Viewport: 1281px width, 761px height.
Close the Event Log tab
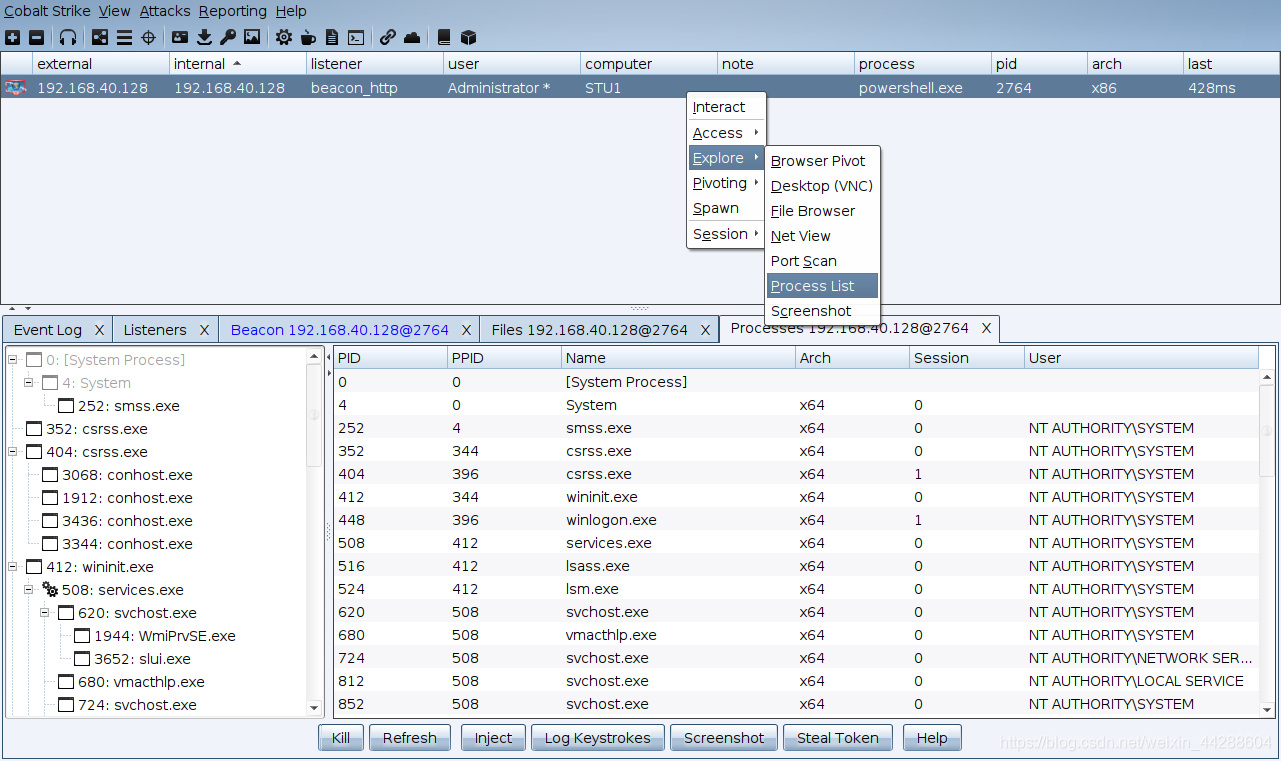(x=99, y=330)
